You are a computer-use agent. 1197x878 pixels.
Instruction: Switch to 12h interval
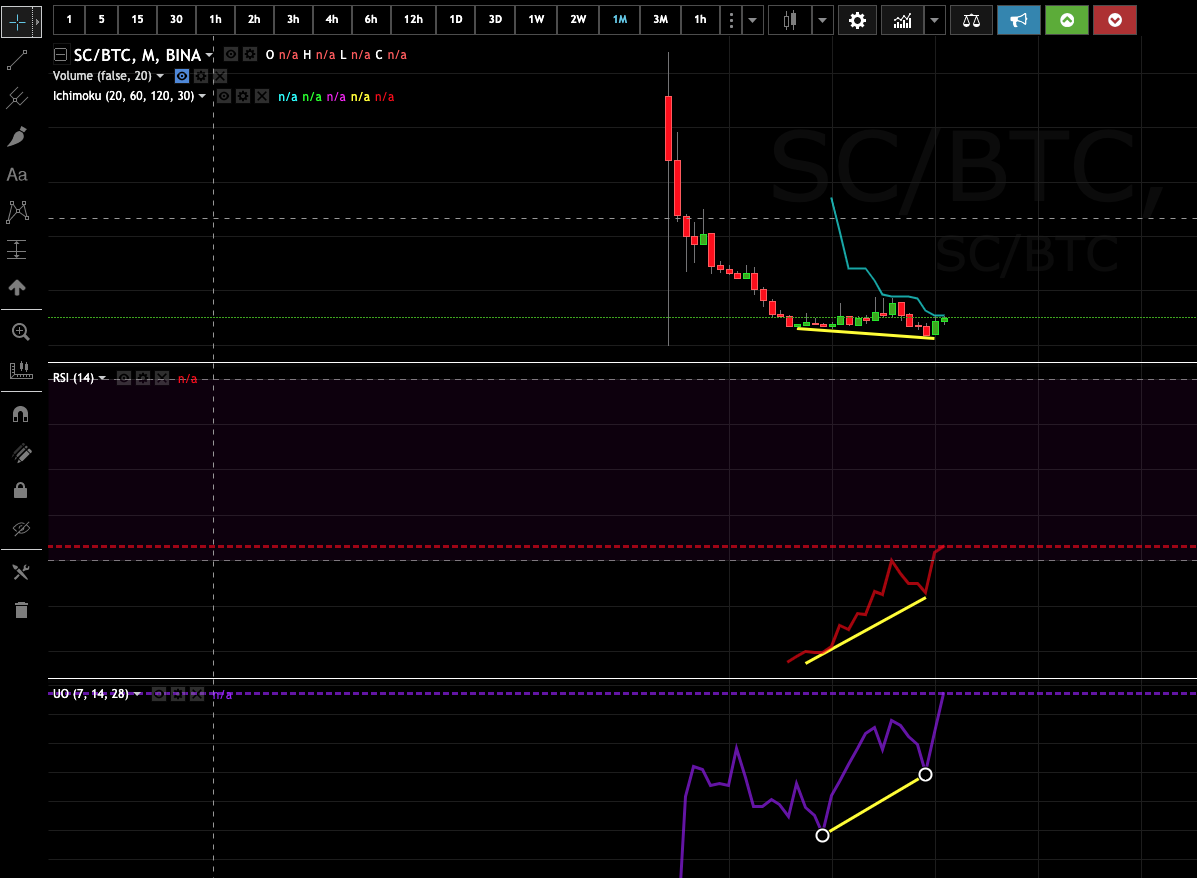[413, 20]
